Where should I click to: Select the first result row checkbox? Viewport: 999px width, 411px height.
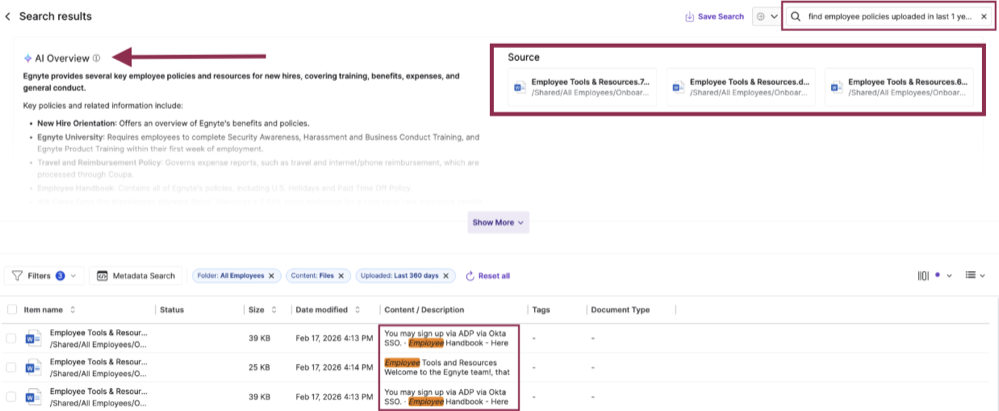(x=11, y=338)
